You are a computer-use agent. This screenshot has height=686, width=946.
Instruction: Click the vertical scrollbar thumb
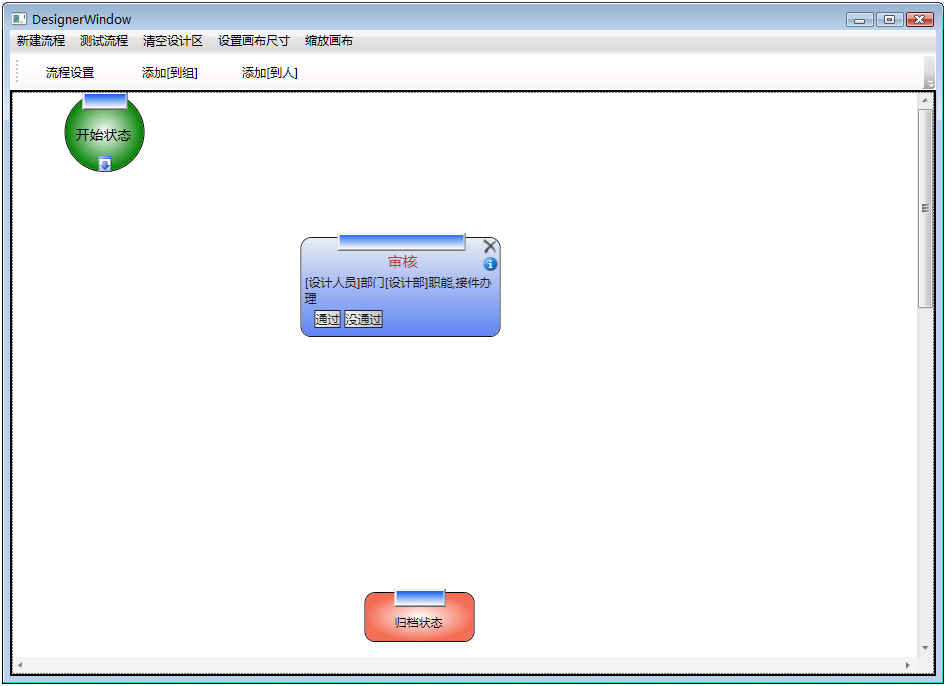pos(925,209)
